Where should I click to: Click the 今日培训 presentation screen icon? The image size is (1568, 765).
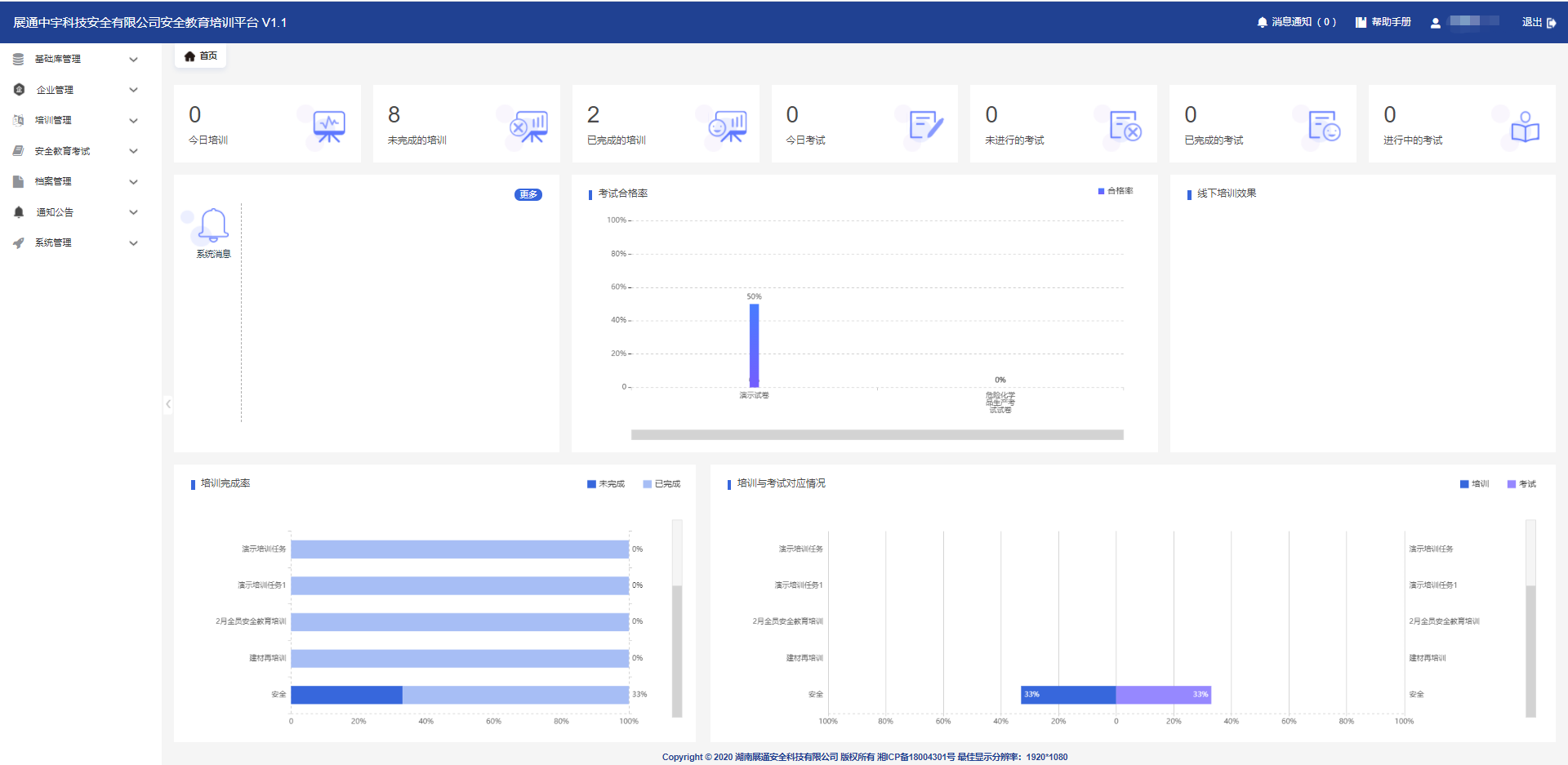pos(329,127)
